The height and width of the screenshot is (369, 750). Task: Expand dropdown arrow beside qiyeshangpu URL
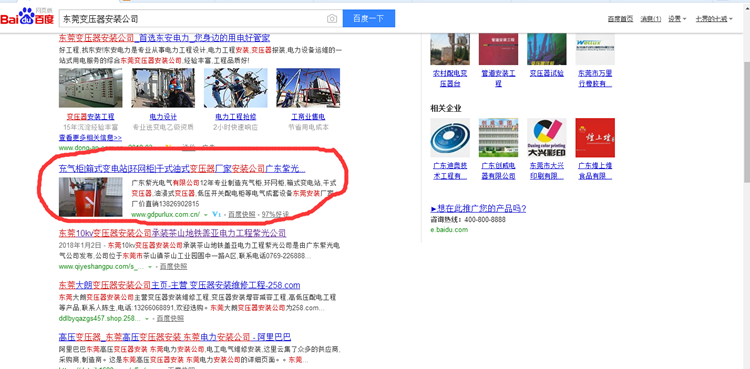click(x=150, y=267)
